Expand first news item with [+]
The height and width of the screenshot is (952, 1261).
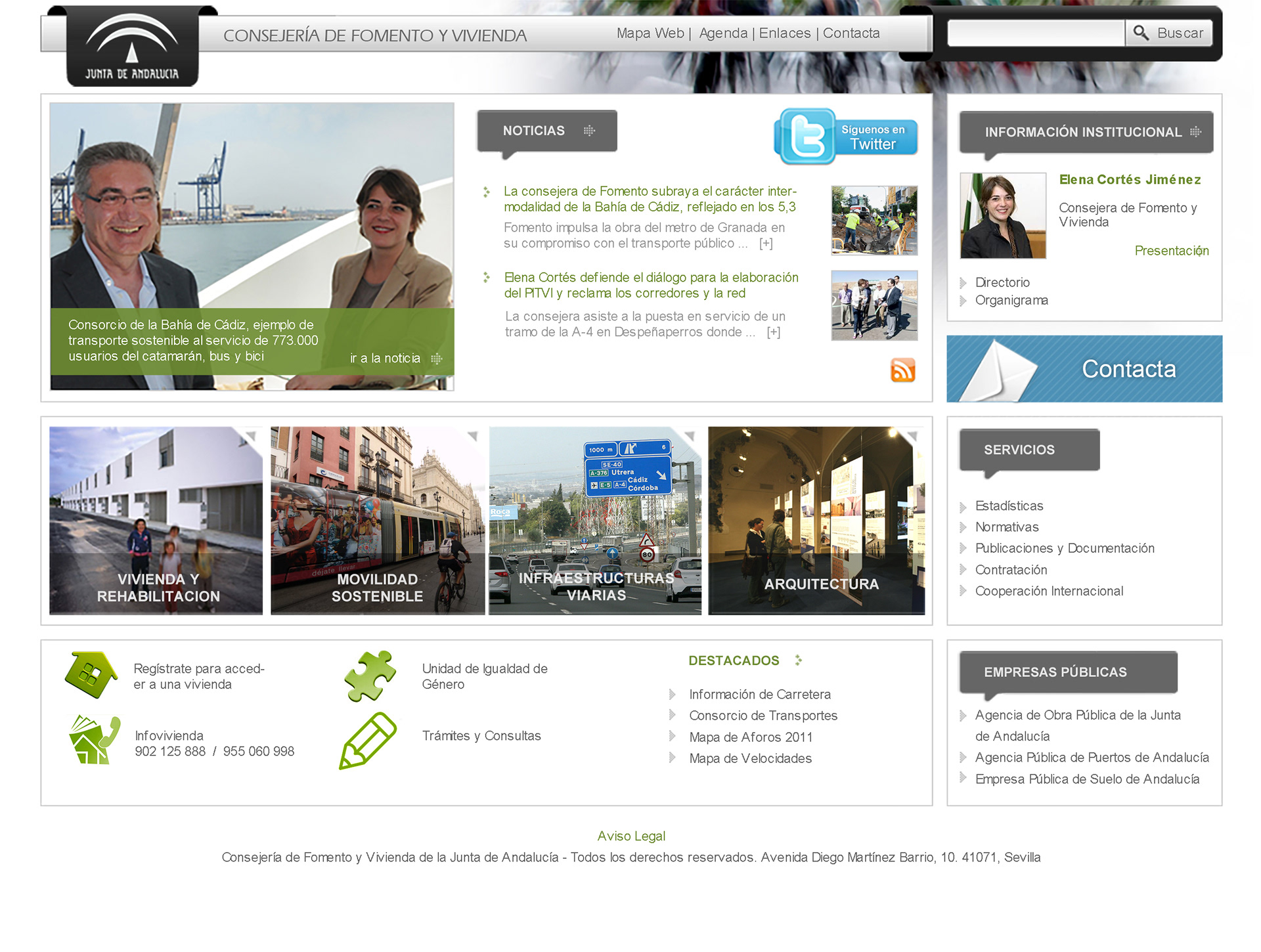pos(766,244)
